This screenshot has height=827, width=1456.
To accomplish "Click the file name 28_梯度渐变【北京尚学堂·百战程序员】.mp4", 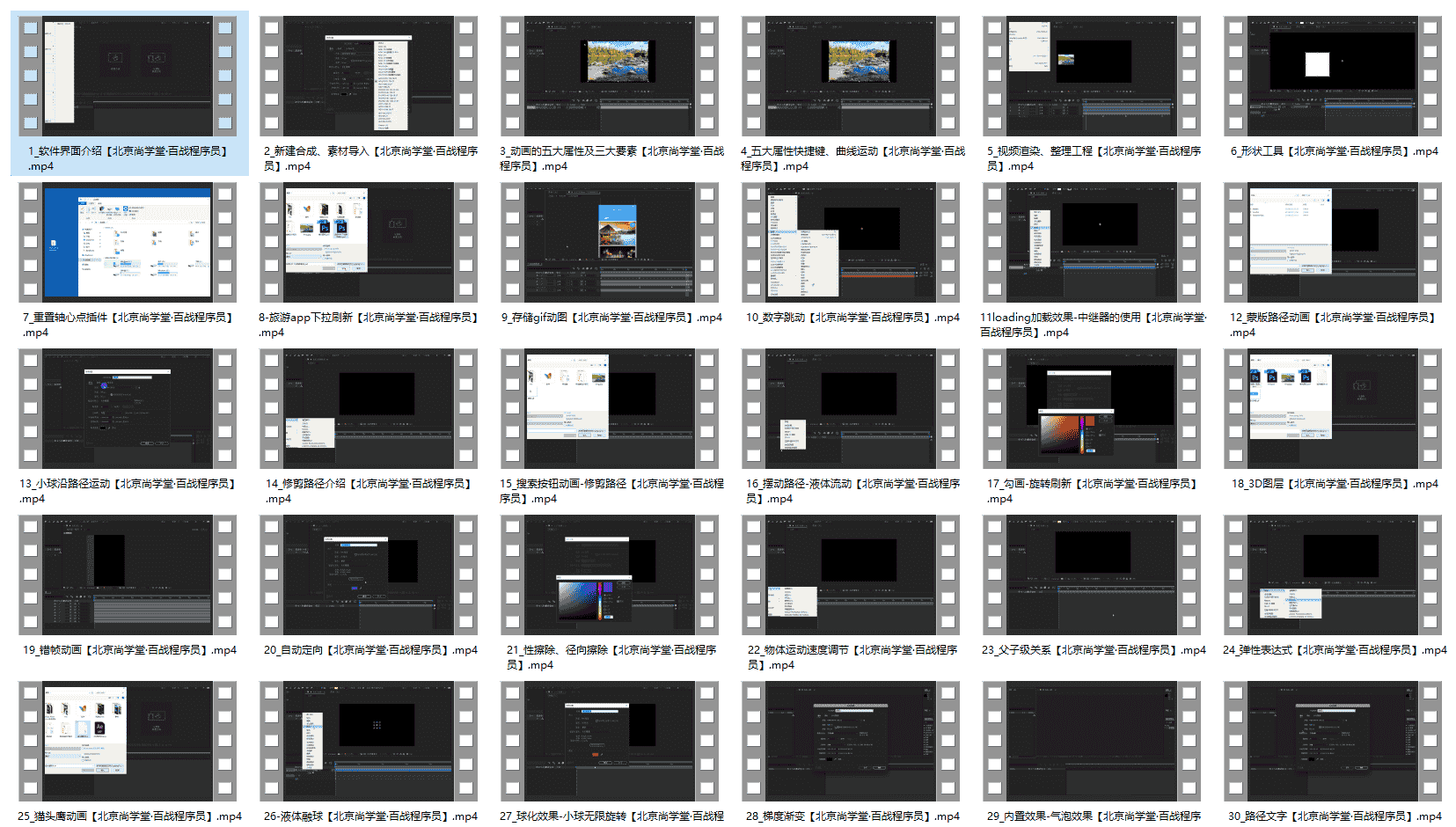I will tap(852, 816).
